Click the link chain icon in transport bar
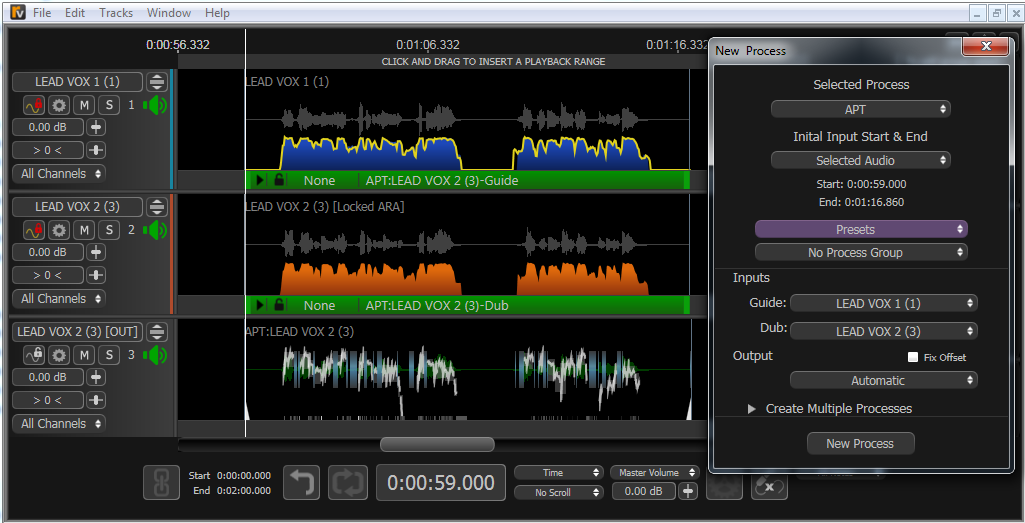The width and height of the screenshot is (1025, 523). pyautogui.click(x=161, y=483)
